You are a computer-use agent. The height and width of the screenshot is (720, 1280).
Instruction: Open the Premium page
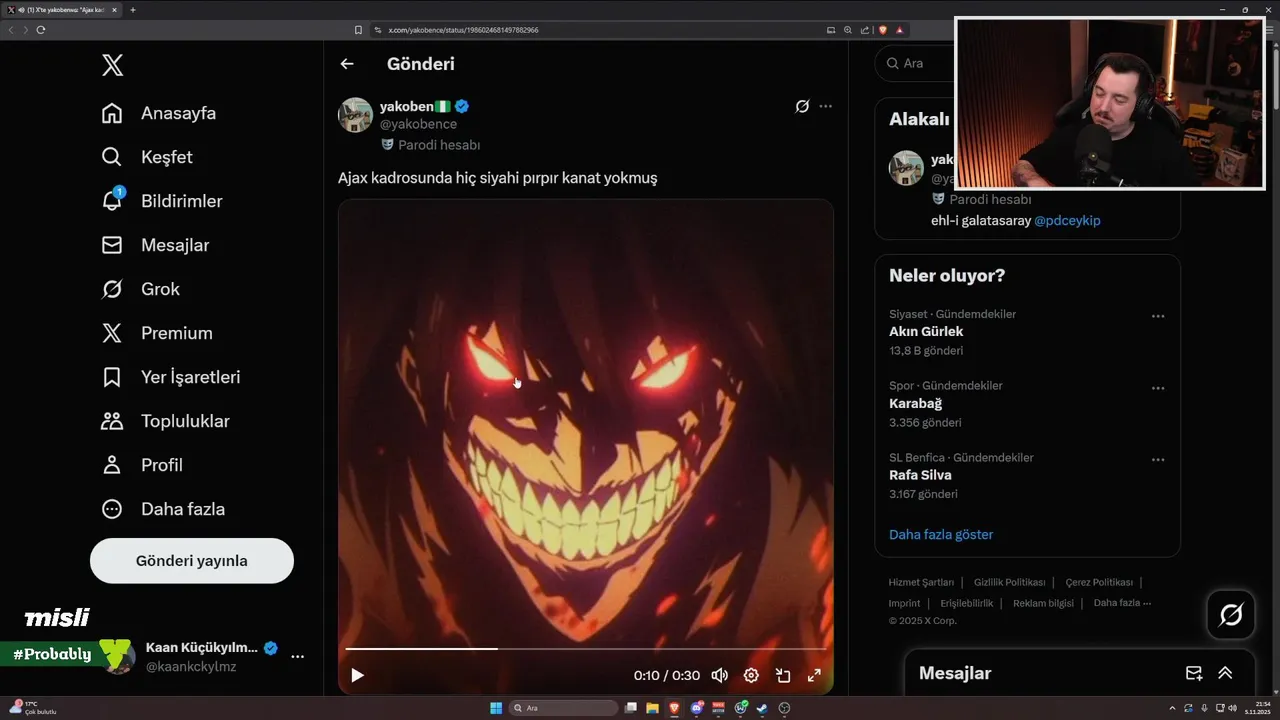tap(157, 333)
